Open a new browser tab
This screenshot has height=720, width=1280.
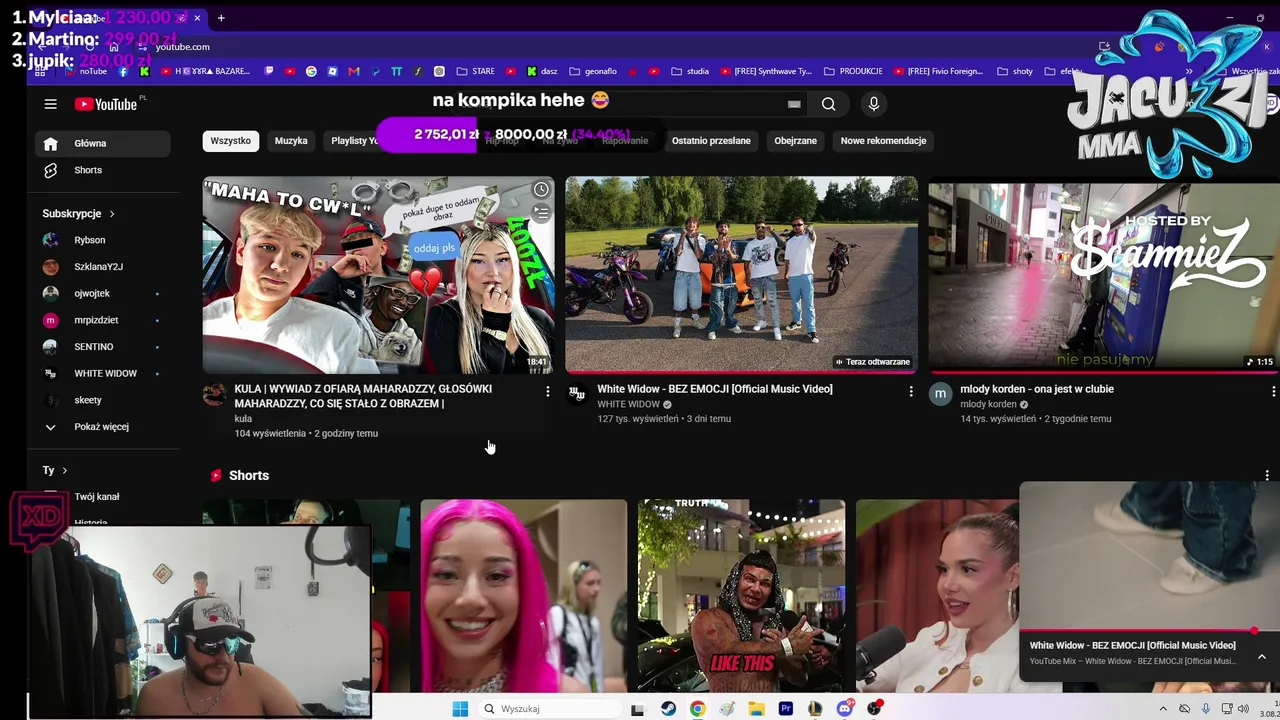click(x=221, y=18)
